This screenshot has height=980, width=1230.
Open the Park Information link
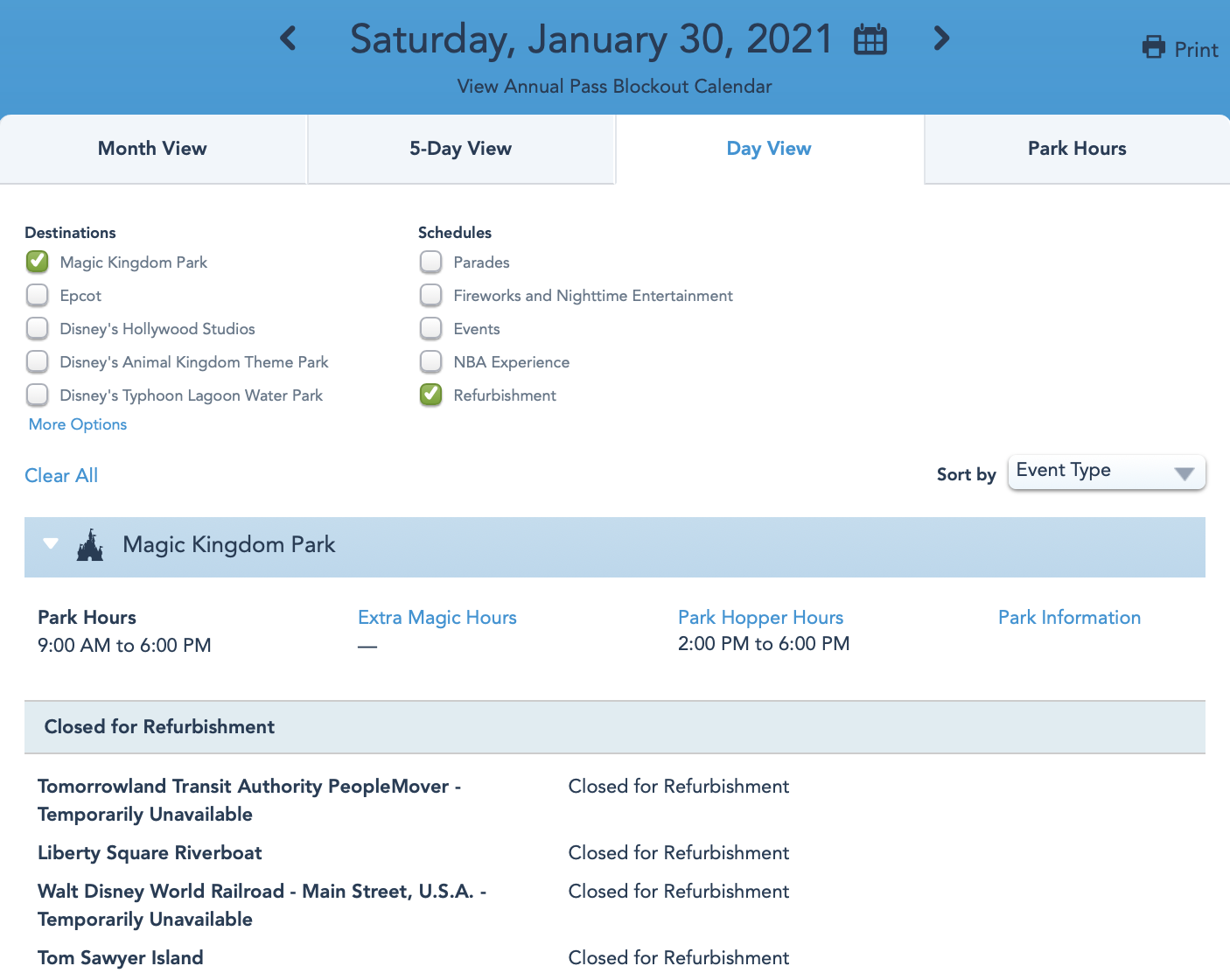[x=1069, y=618]
